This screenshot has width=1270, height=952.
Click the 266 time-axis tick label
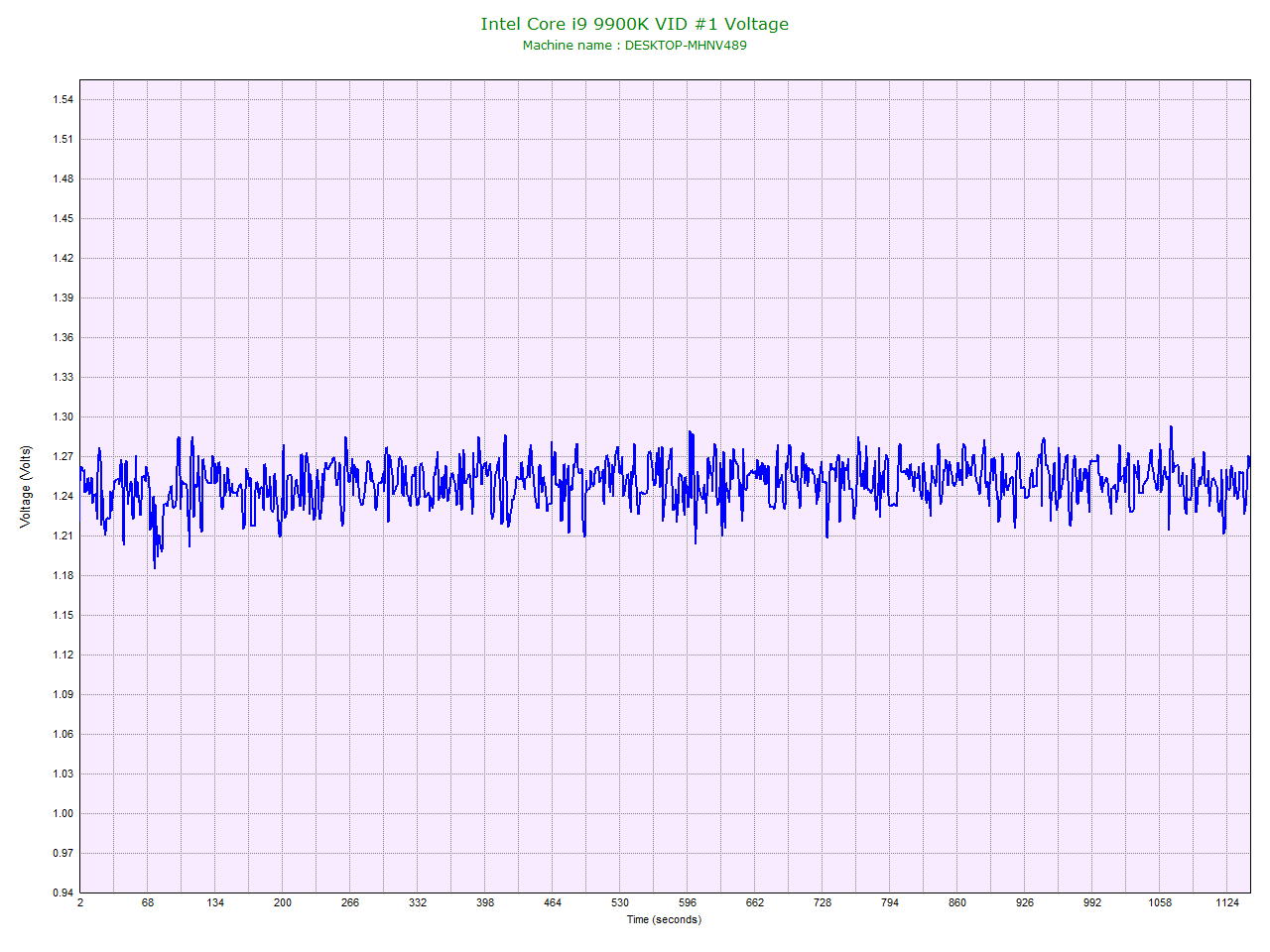[350, 902]
